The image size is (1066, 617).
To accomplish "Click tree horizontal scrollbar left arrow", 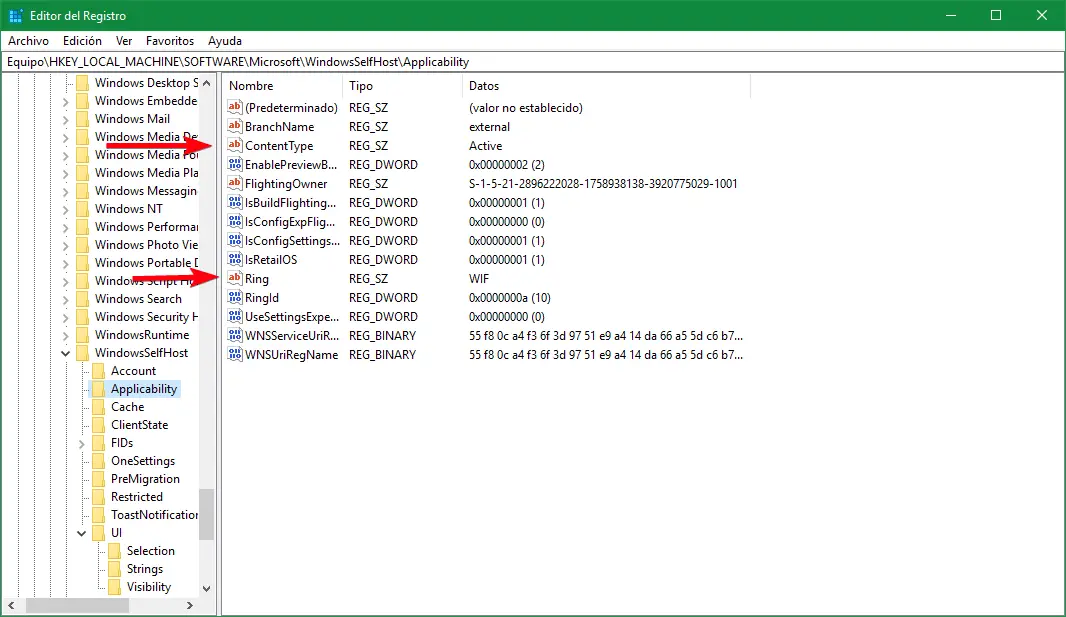I will pos(11,605).
